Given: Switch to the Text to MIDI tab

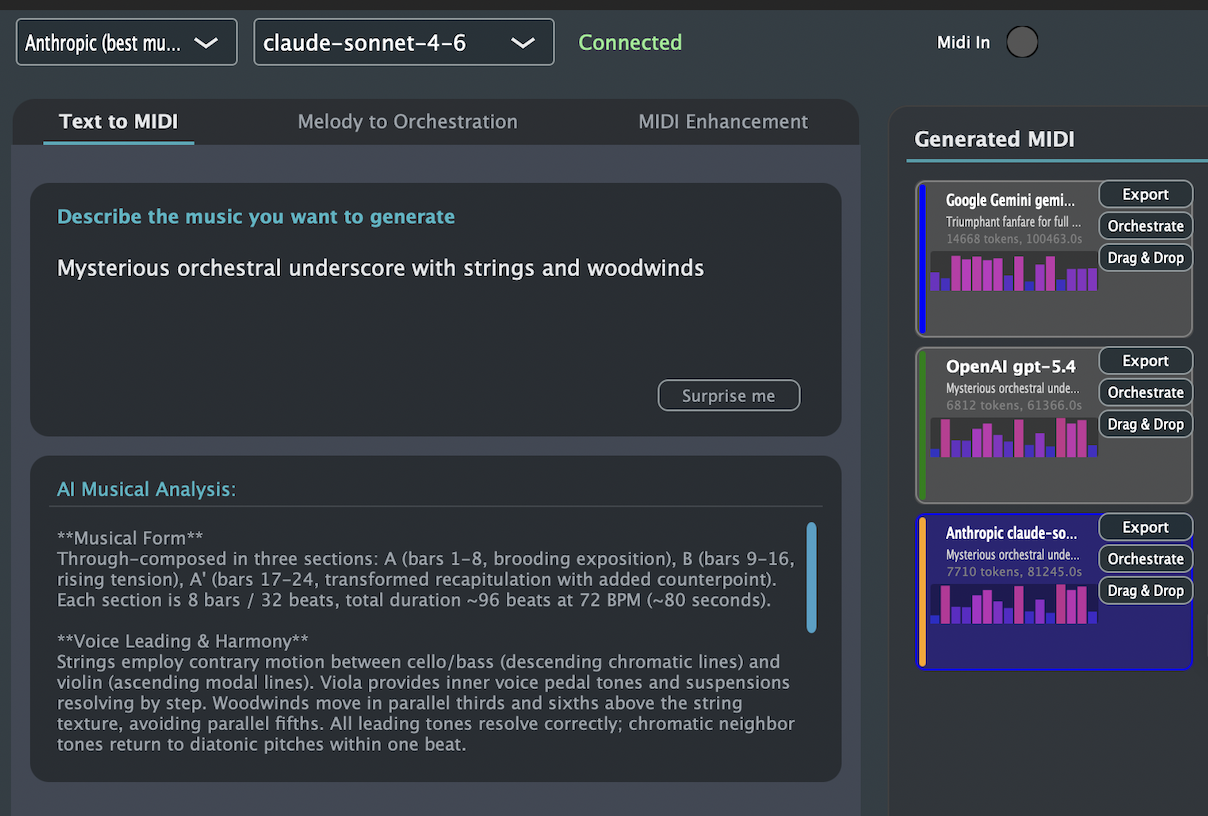Looking at the screenshot, I should 119,122.
